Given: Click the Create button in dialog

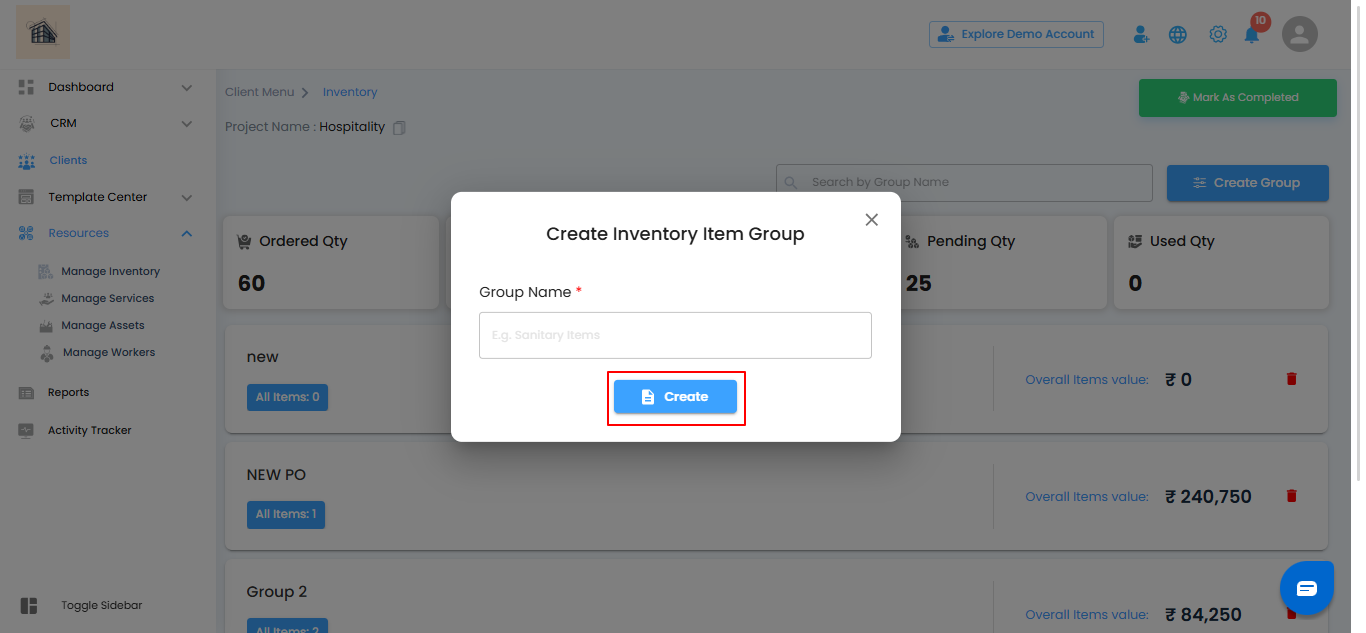Looking at the screenshot, I should click(675, 397).
